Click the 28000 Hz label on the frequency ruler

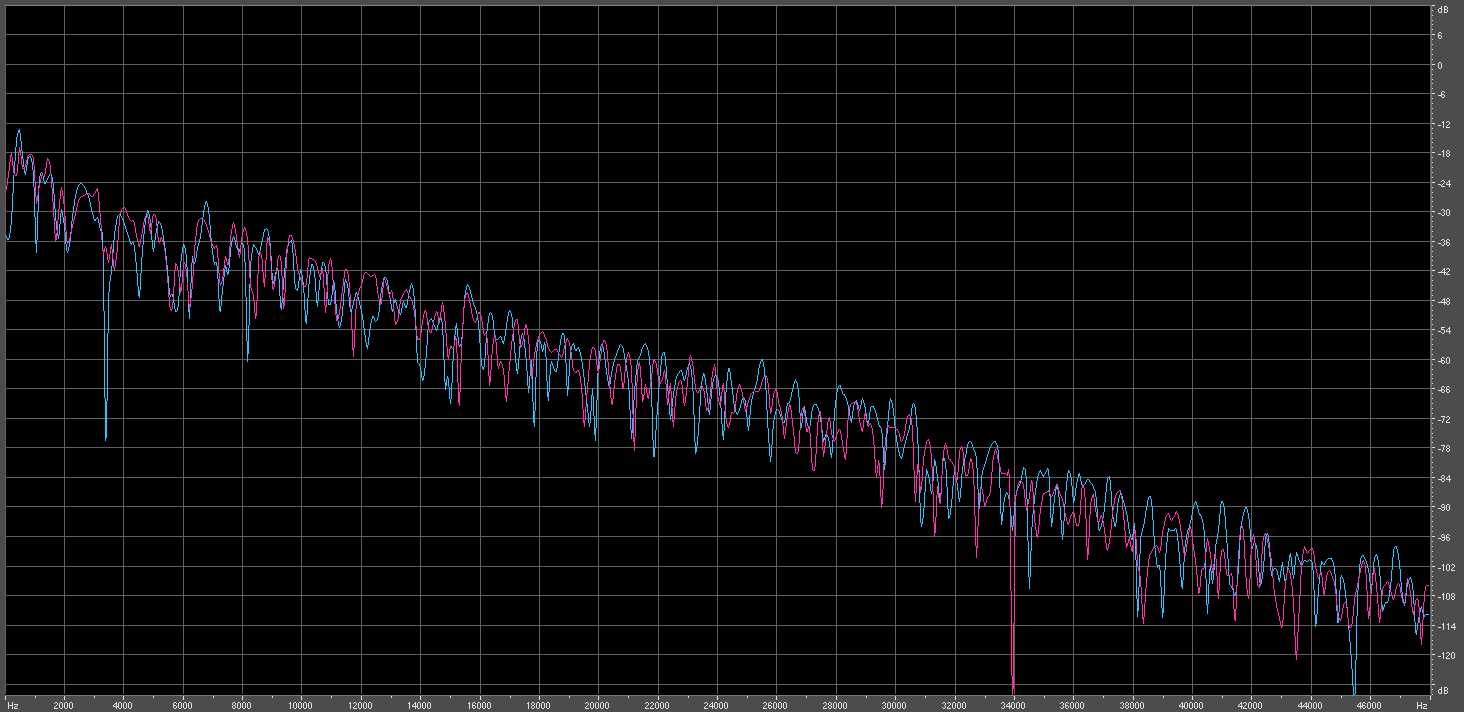click(x=835, y=705)
